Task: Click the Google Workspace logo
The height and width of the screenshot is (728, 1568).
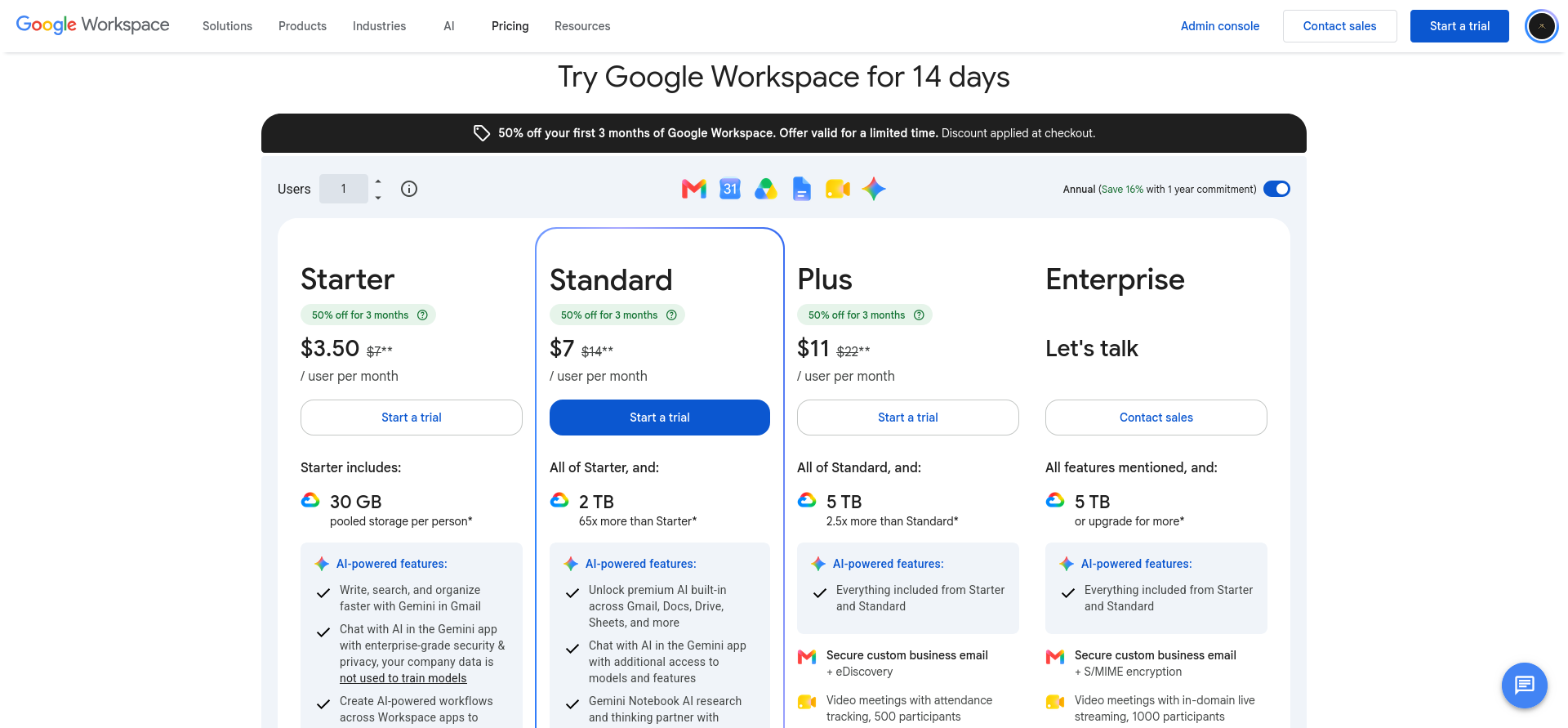Action: (x=93, y=25)
